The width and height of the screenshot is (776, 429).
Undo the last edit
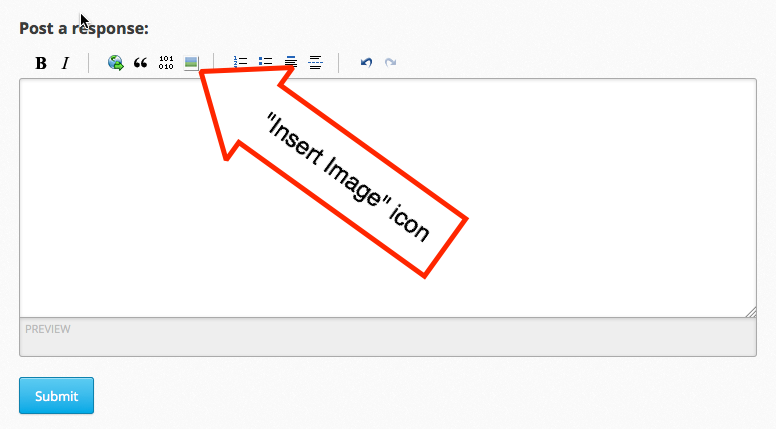[366, 63]
